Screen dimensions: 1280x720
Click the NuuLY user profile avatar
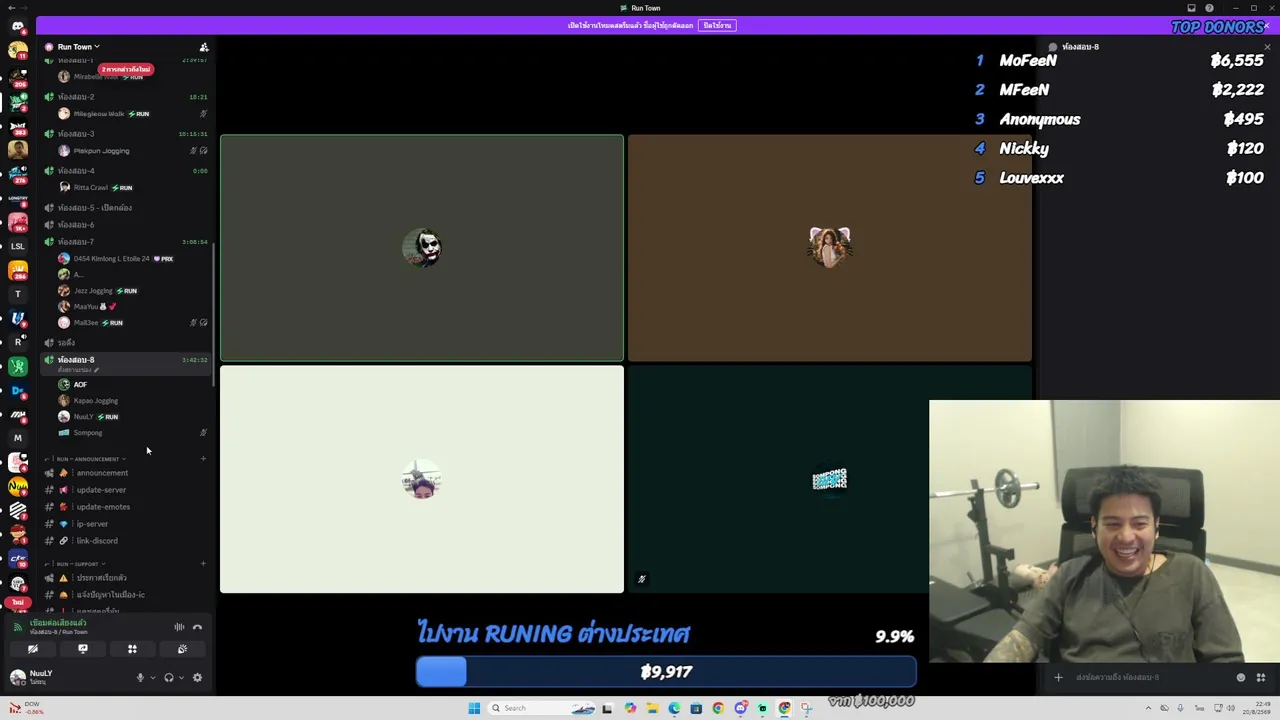18,677
